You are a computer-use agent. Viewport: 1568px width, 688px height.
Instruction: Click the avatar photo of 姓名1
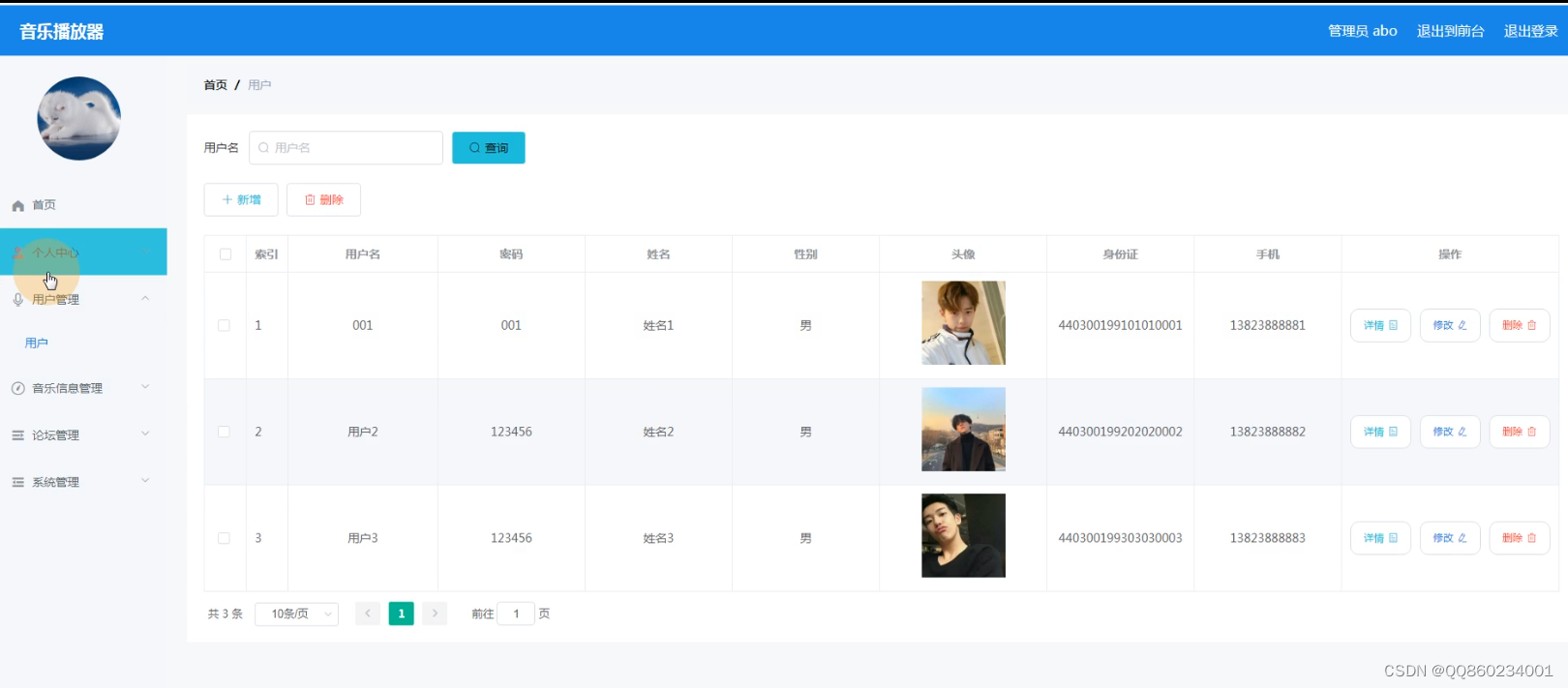coord(963,323)
